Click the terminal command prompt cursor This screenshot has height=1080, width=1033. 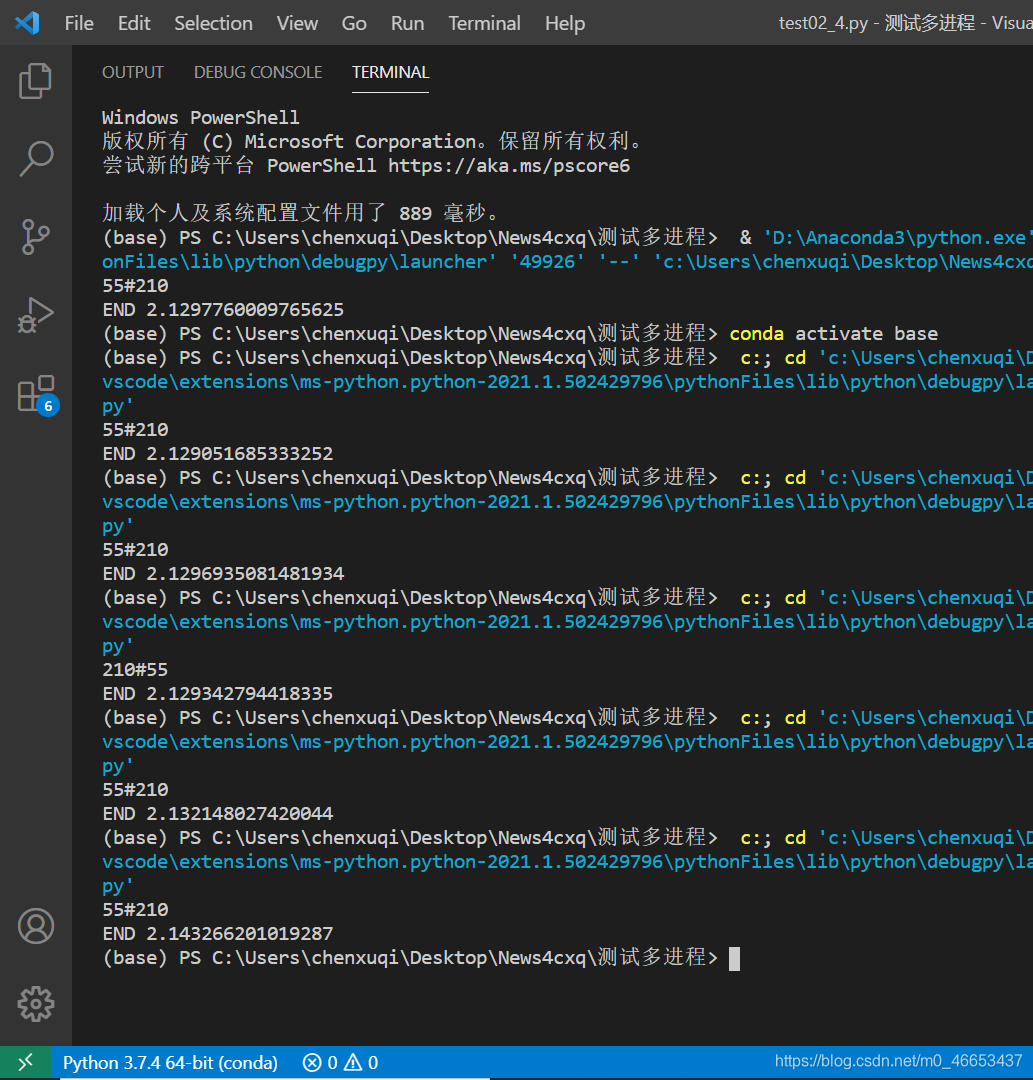point(735,957)
